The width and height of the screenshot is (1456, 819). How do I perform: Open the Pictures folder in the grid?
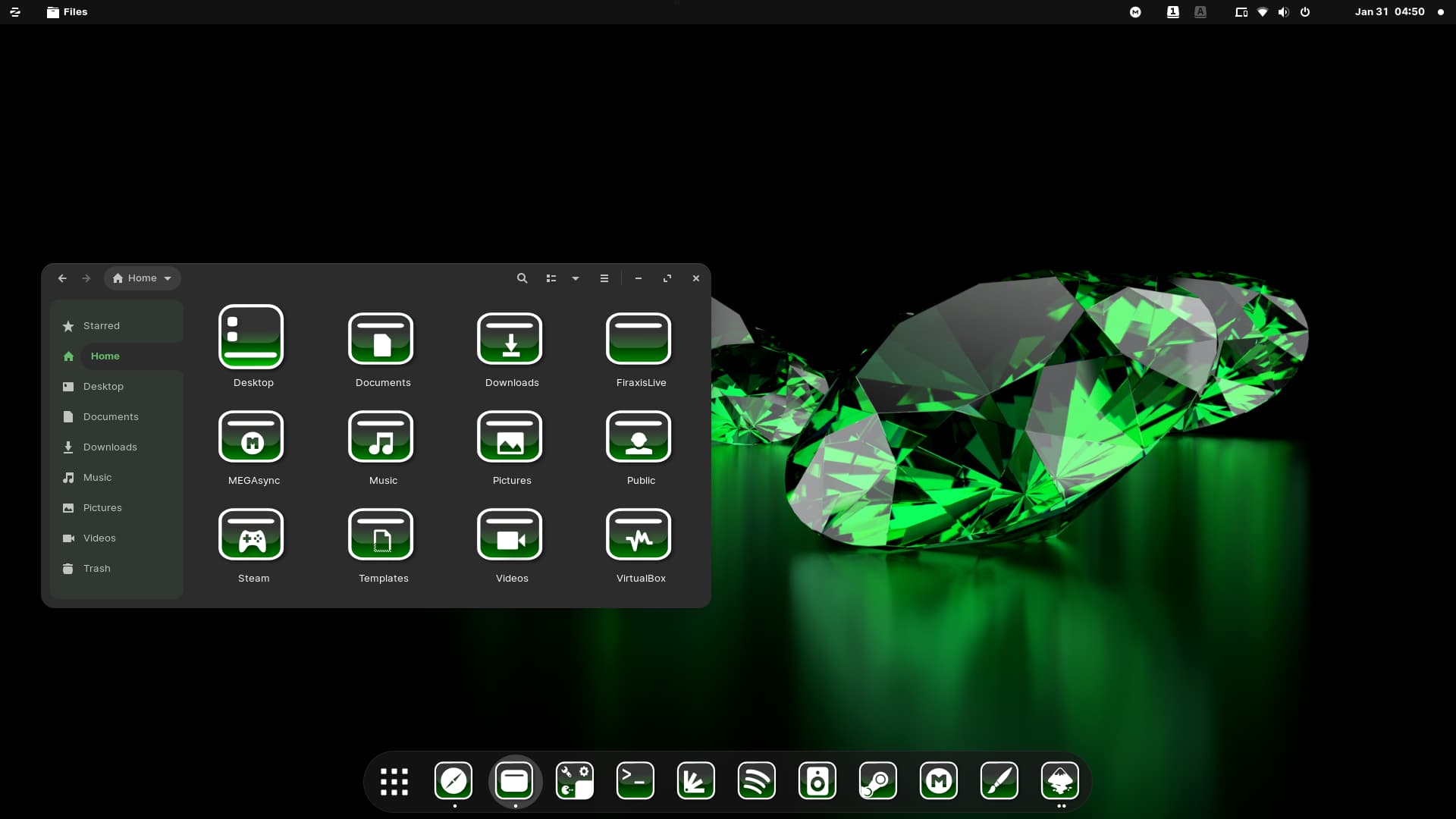click(510, 436)
